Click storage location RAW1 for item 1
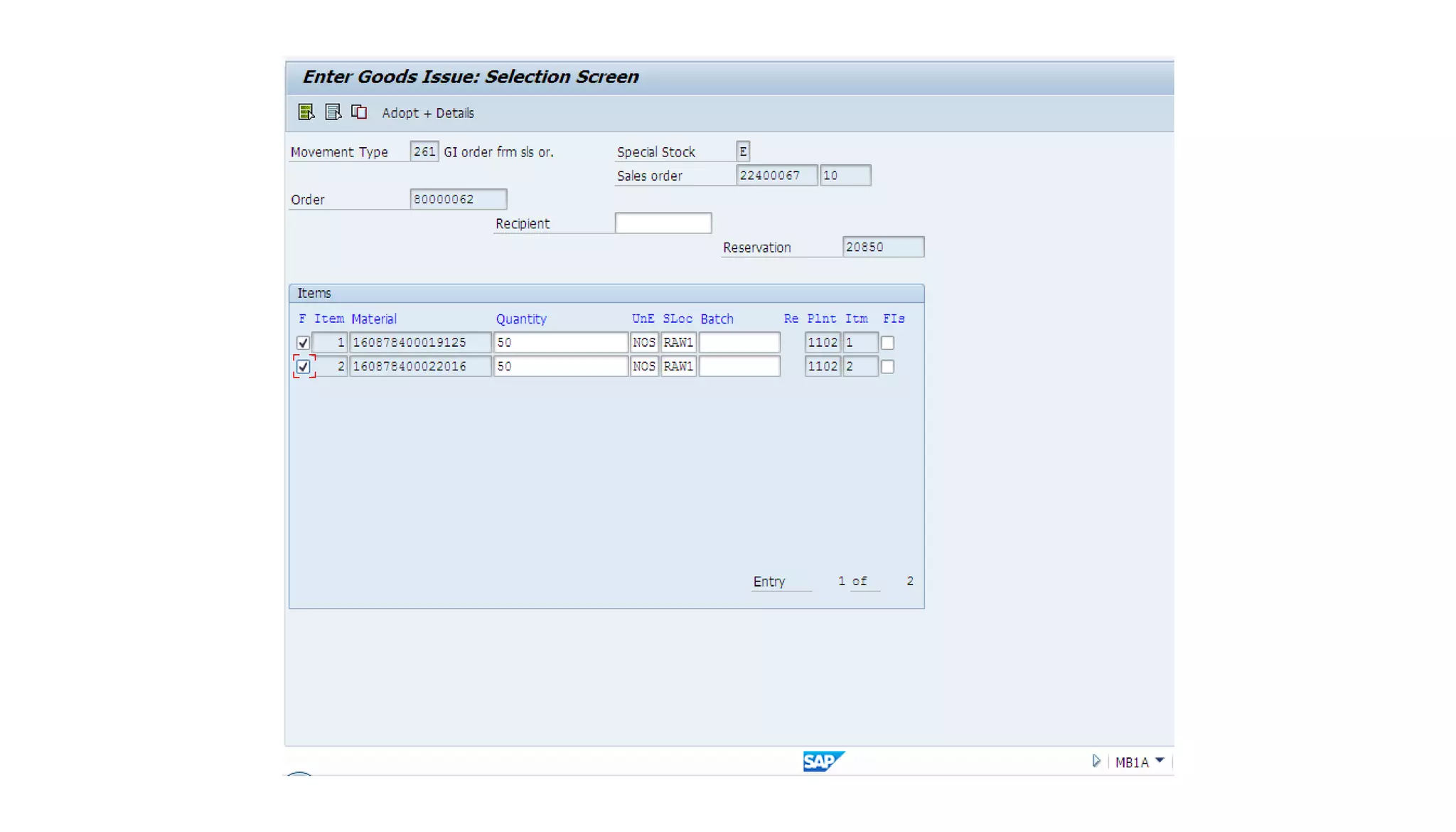This screenshot has width=1456, height=832. click(678, 343)
